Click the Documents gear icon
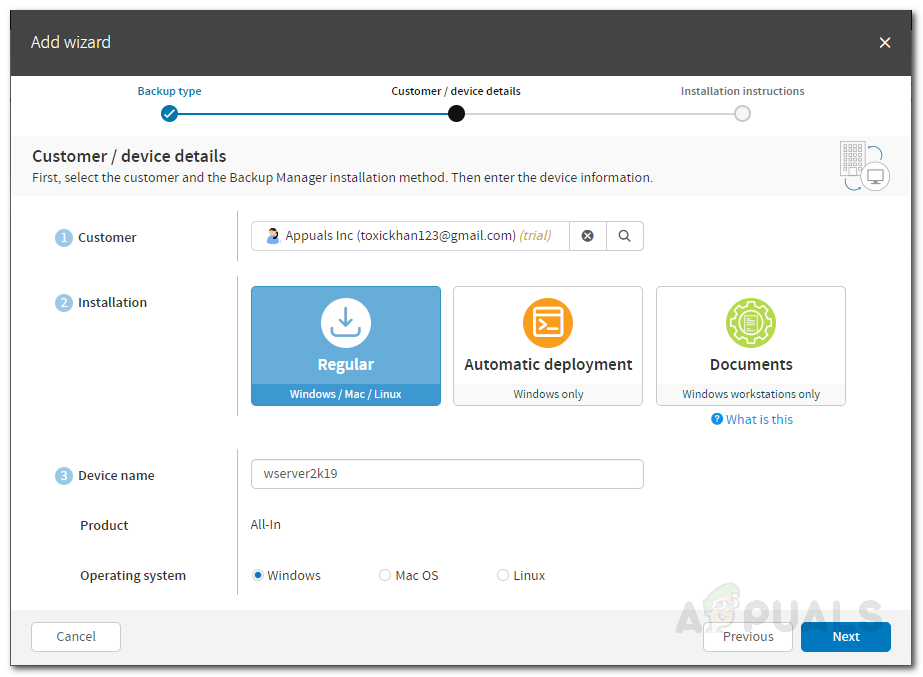The image size is (923, 677). pos(751,323)
